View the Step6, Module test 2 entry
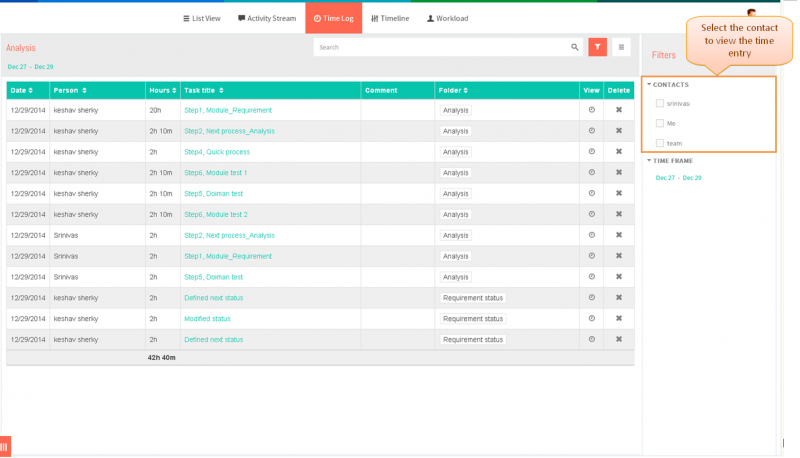The width and height of the screenshot is (800, 458). click(591, 214)
